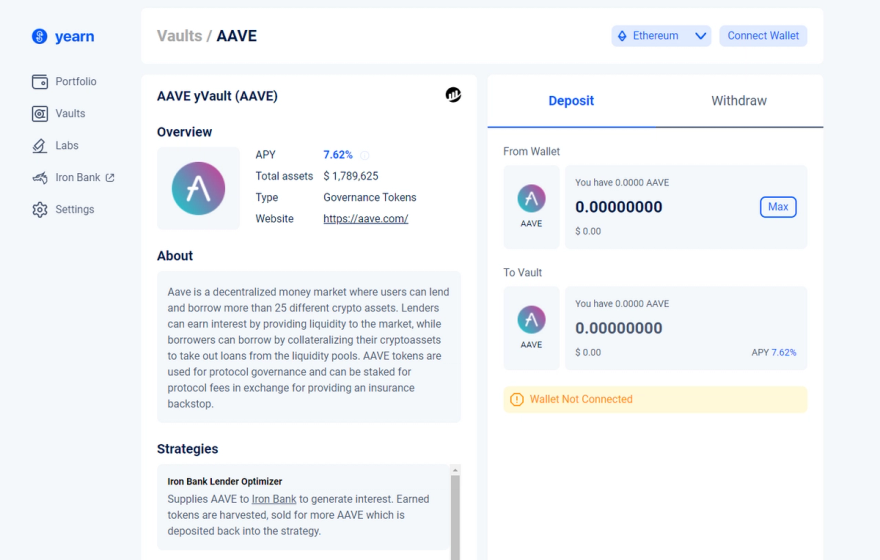Click the From Wallet amount input field
The width and height of the screenshot is (880, 560).
618,207
